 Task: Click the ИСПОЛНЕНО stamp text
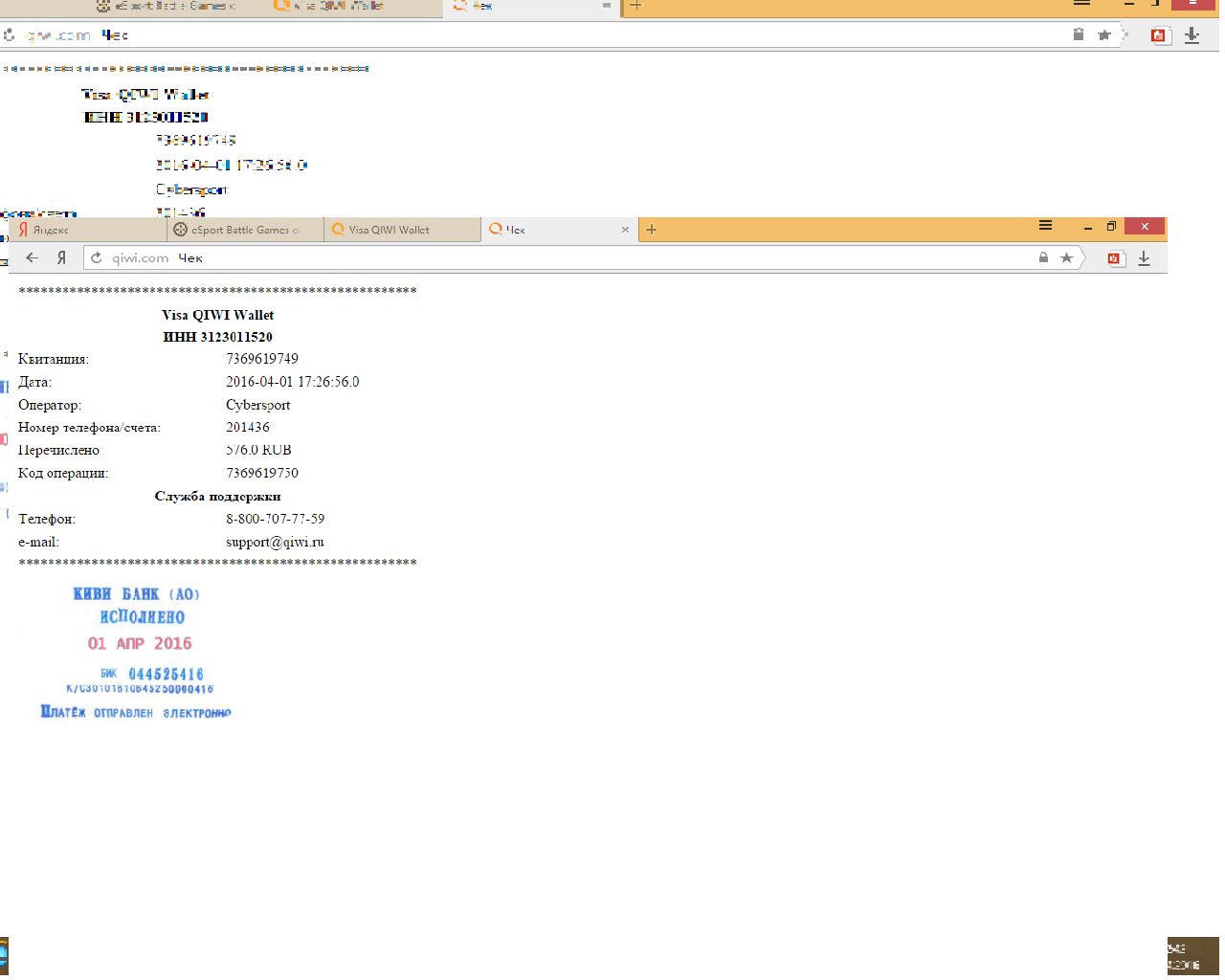[x=142, y=617]
